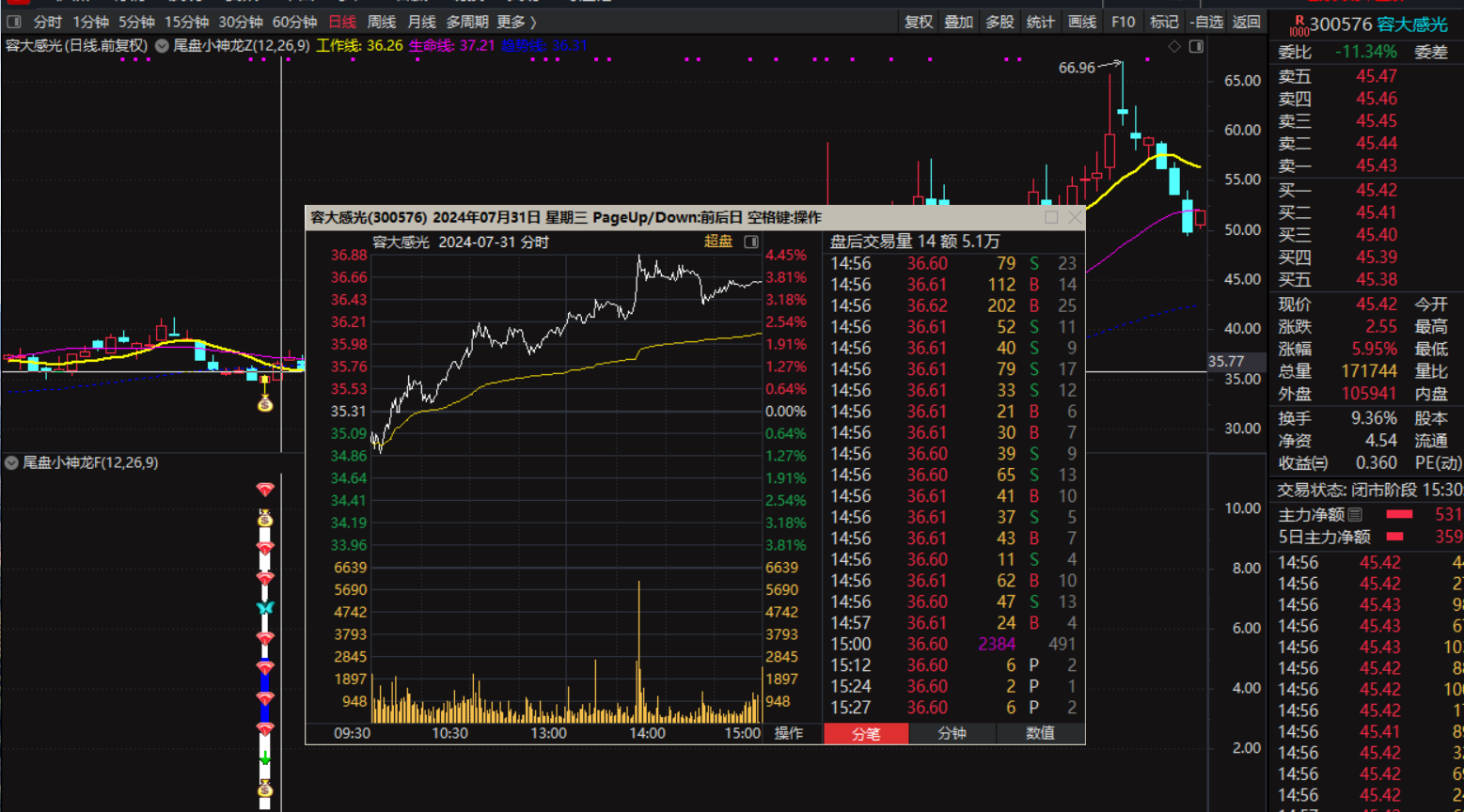The image size is (1464, 812).
Task: Click the money bag icon below the candlestick
Action: [x=265, y=404]
